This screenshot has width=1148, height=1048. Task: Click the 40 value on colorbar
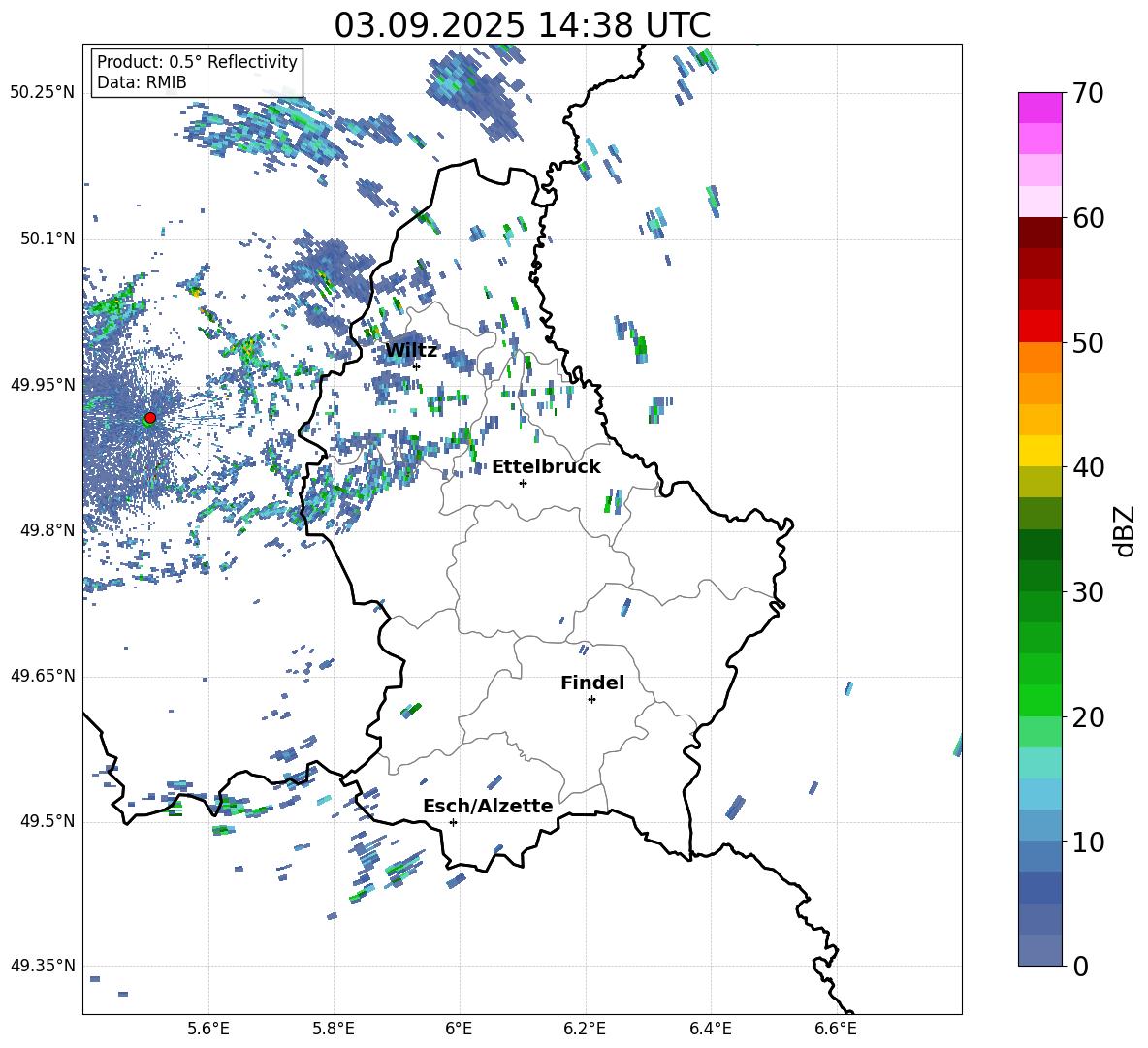pos(1089,467)
